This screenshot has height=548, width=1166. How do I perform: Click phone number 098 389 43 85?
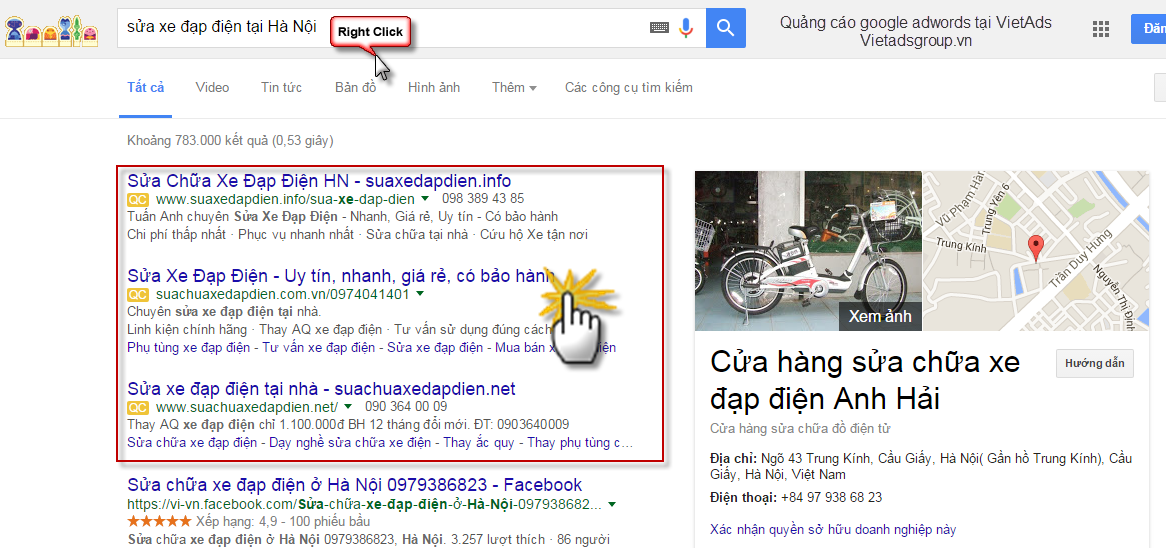tap(483, 199)
